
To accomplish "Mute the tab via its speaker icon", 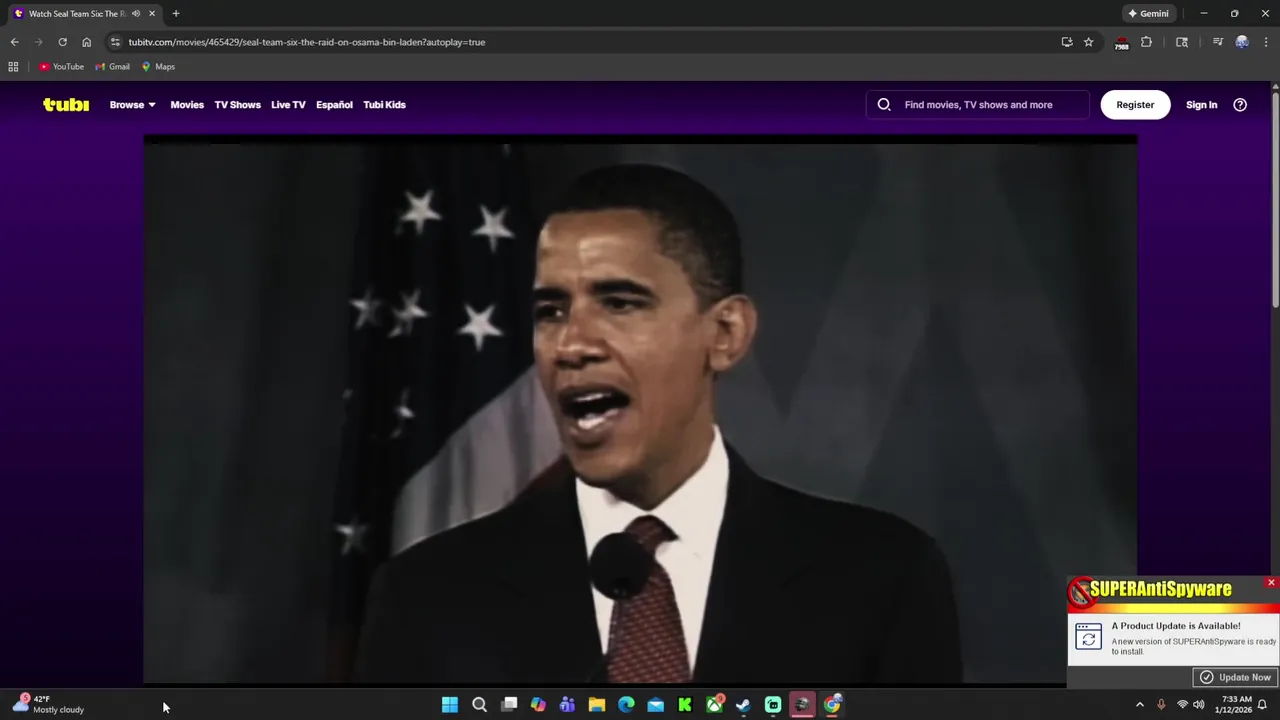I will pyautogui.click(x=136, y=14).
